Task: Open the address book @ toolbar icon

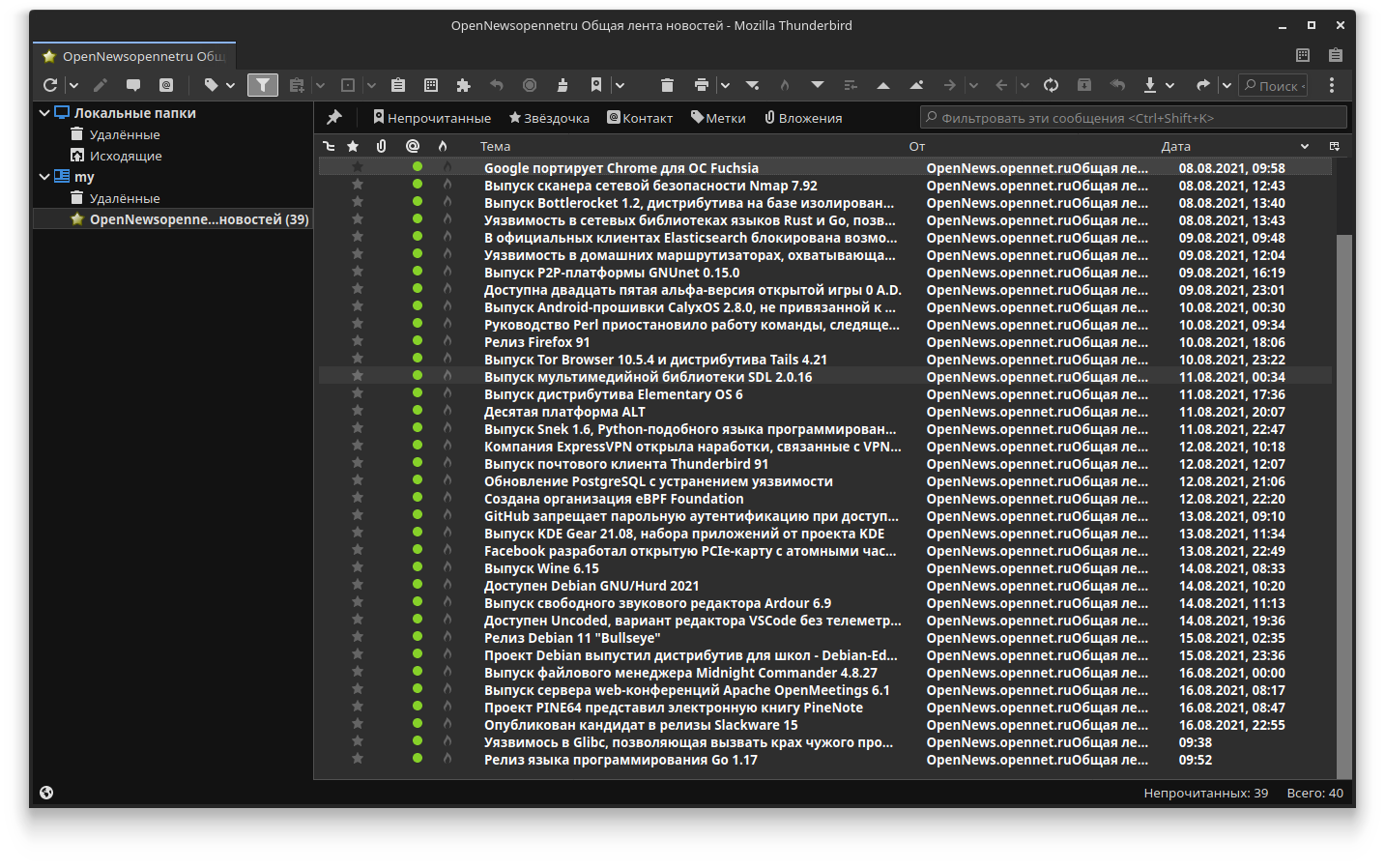Action: (x=166, y=85)
